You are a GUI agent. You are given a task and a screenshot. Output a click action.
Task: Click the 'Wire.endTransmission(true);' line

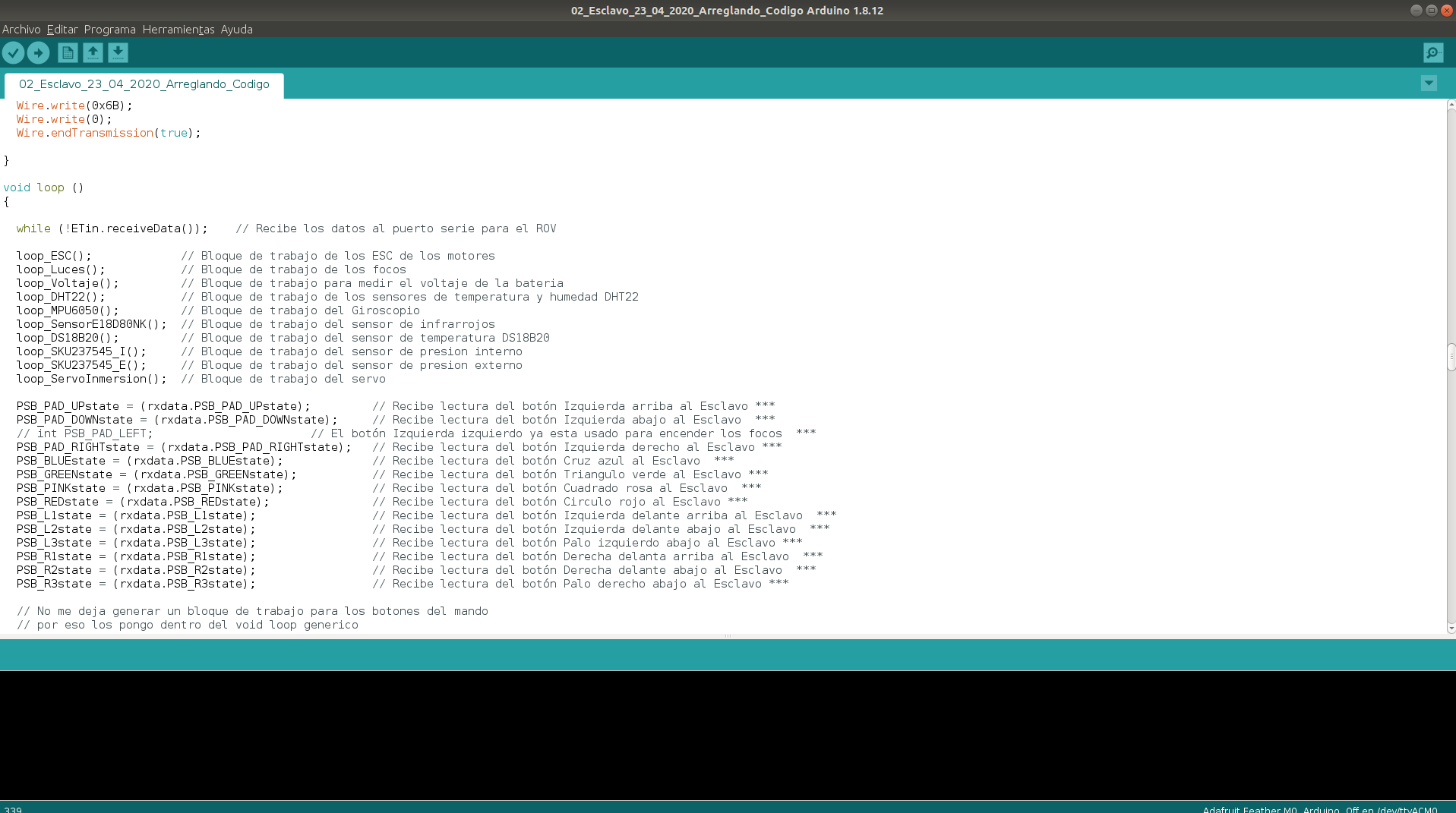(x=109, y=133)
